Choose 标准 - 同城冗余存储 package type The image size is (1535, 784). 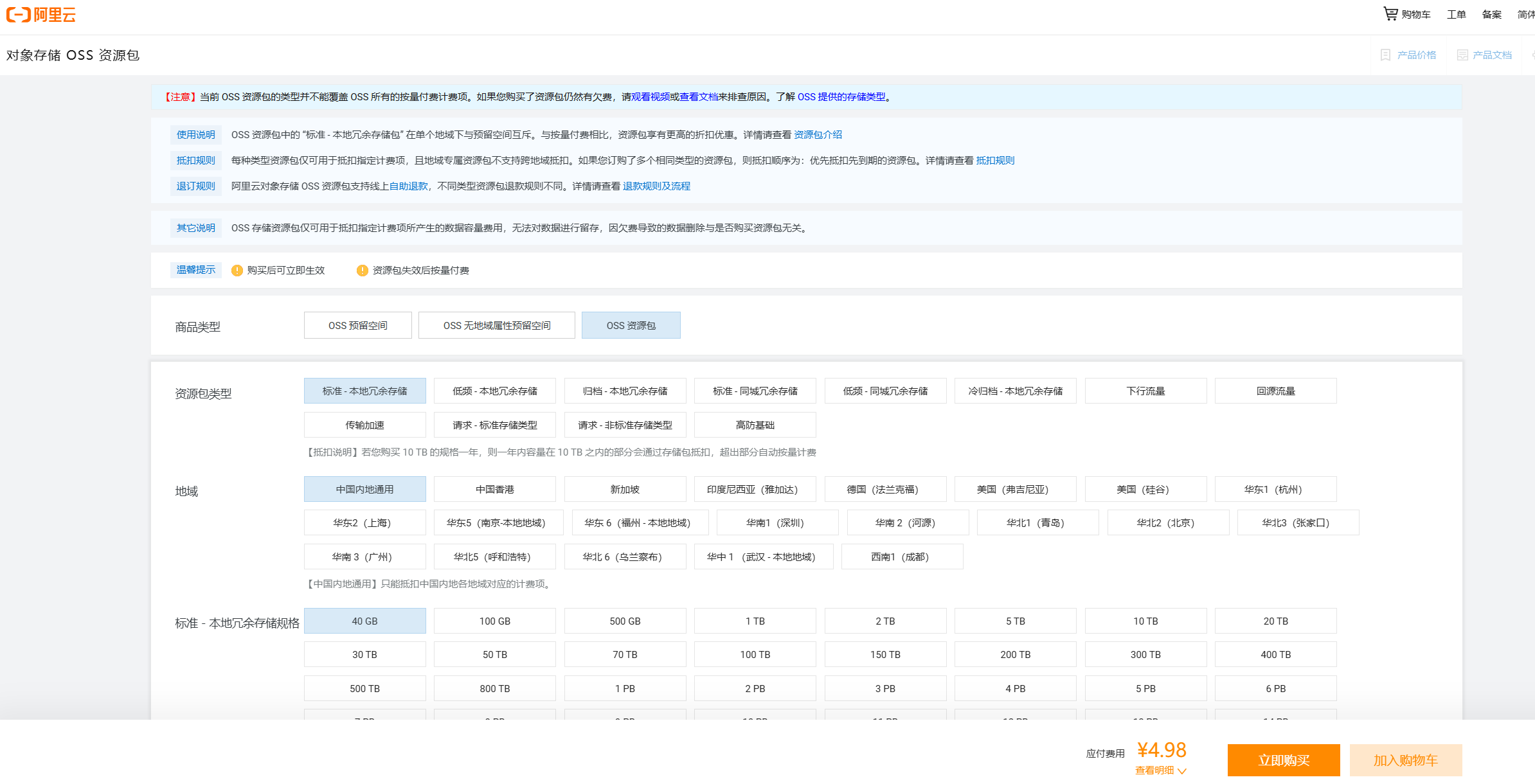pos(755,391)
